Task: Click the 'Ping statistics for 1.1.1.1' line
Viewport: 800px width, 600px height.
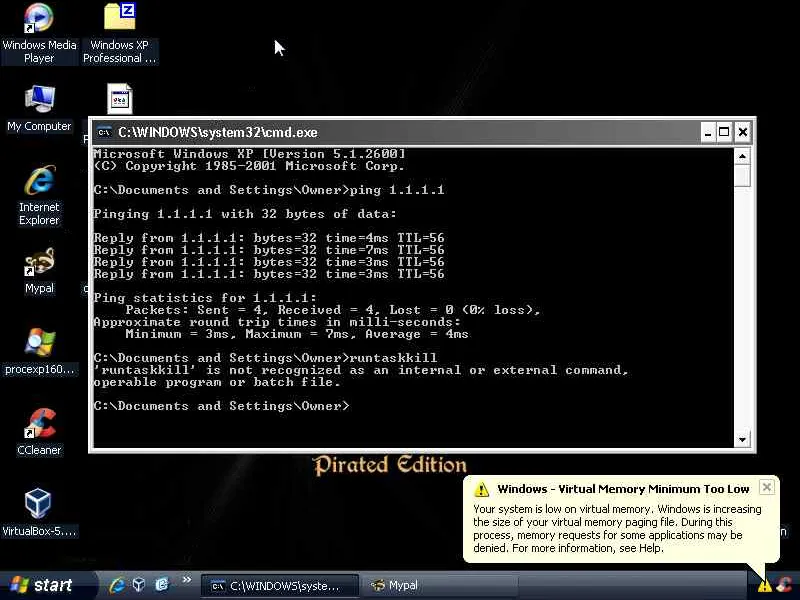Action: tap(205, 298)
